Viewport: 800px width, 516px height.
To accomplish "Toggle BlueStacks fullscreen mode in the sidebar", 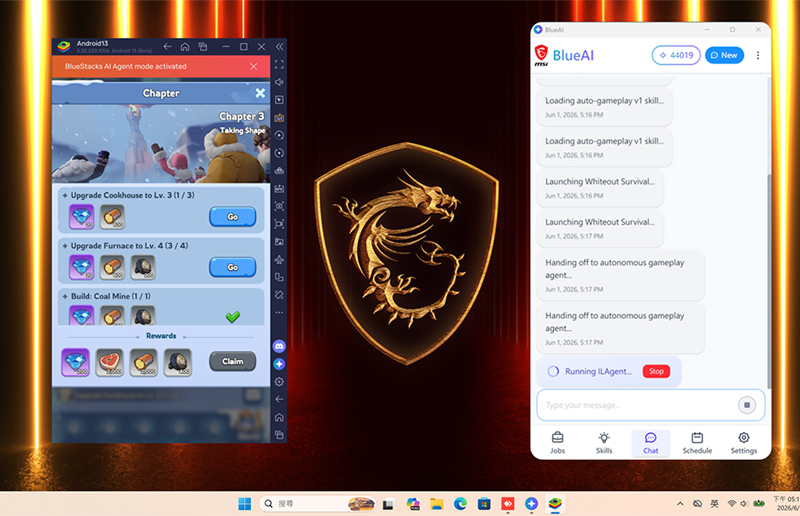I will tap(279, 64).
